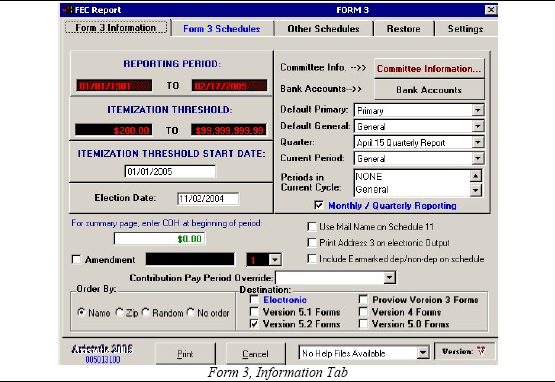The width and height of the screenshot is (555, 382).
Task: Select Order By Zip radio button
Action: tap(120, 312)
